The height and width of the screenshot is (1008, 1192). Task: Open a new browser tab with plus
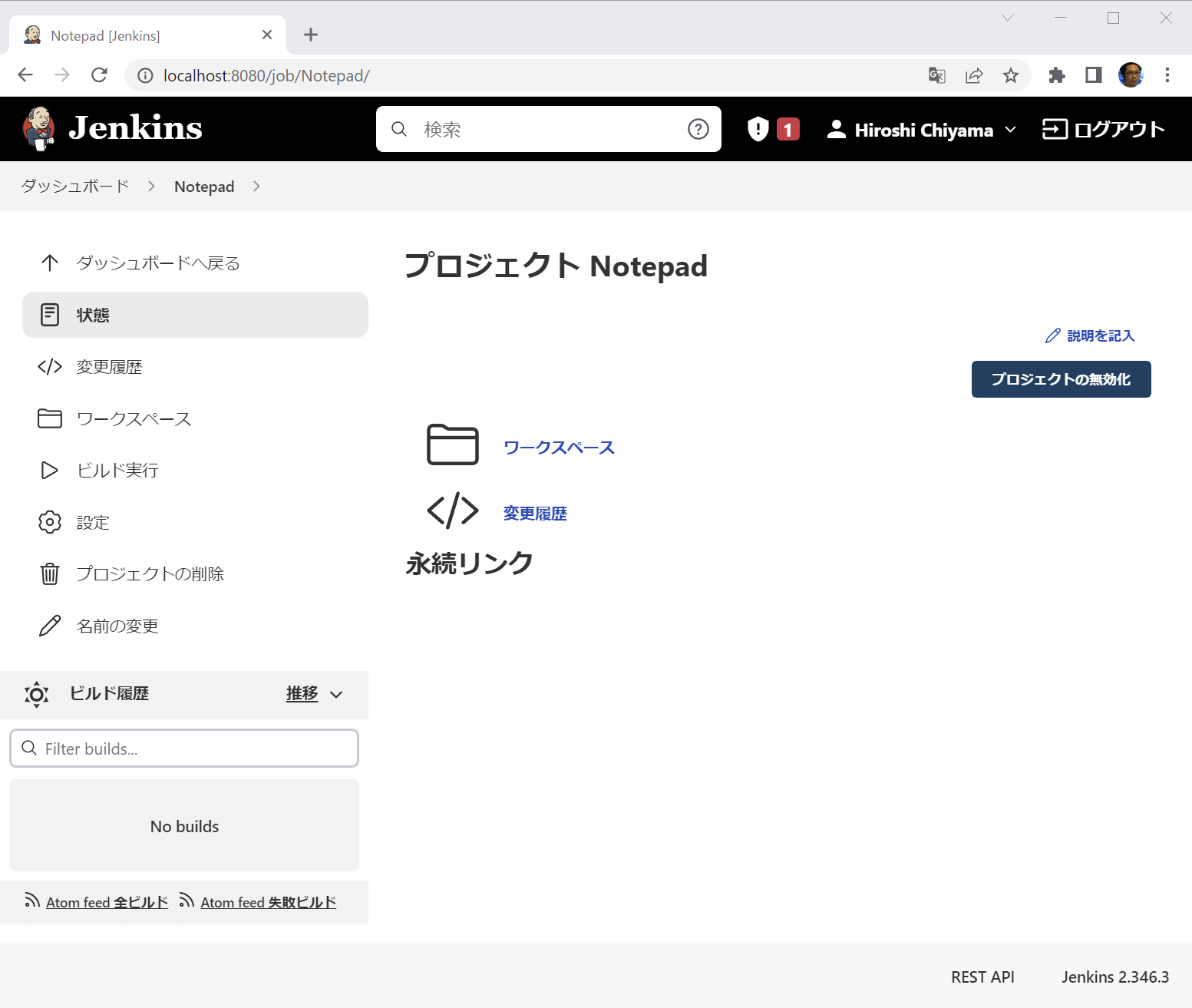tap(311, 35)
